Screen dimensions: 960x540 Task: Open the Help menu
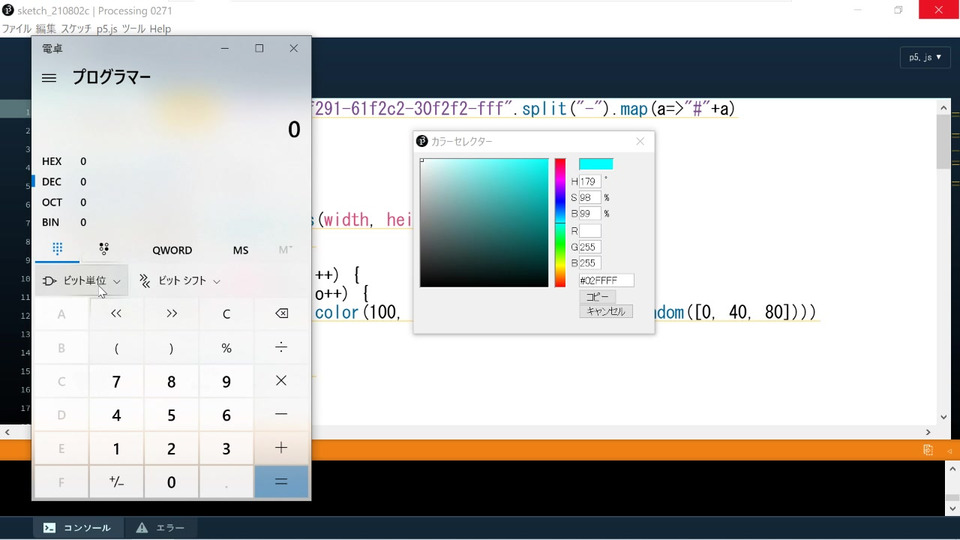(x=160, y=29)
